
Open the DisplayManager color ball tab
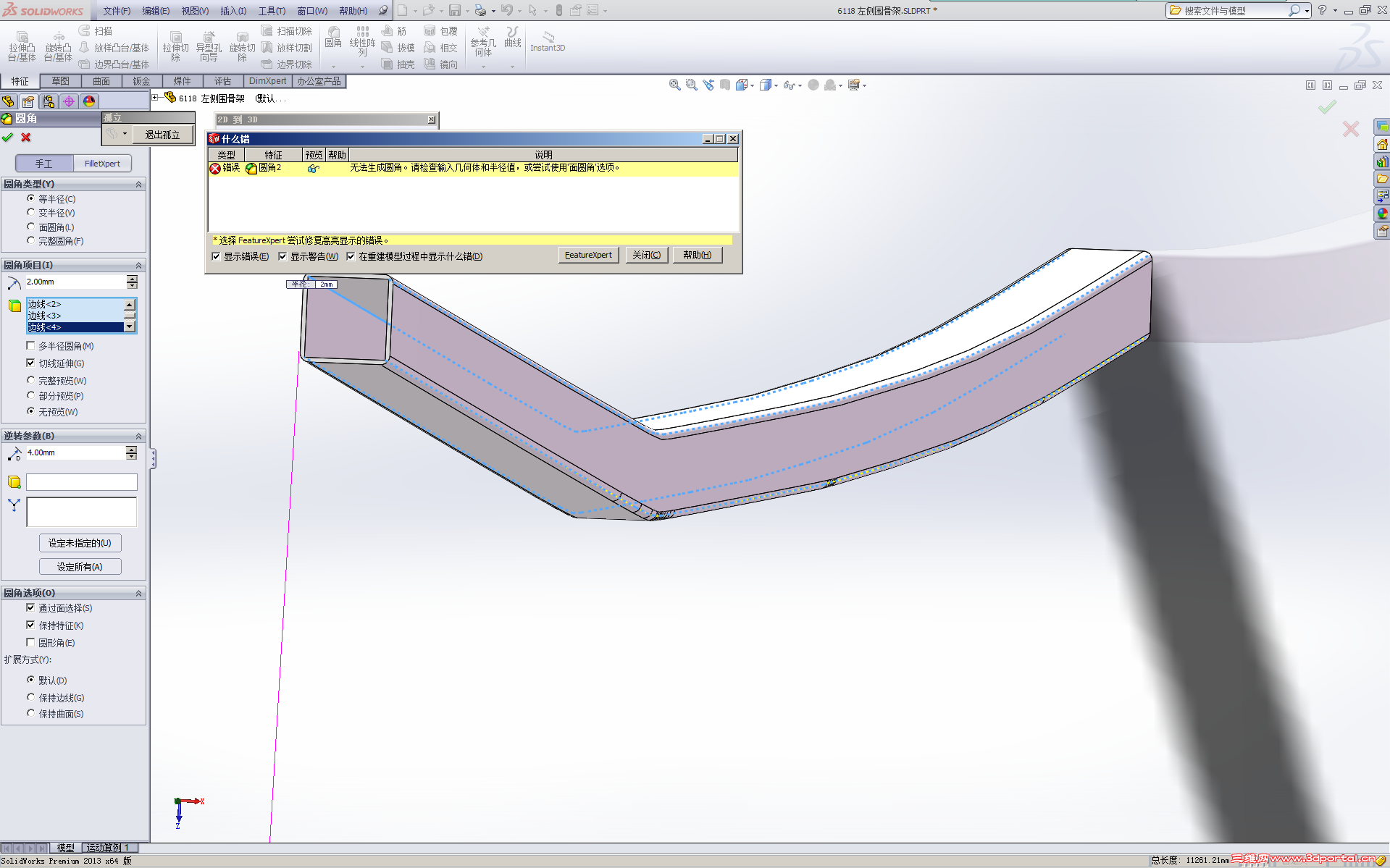click(89, 101)
